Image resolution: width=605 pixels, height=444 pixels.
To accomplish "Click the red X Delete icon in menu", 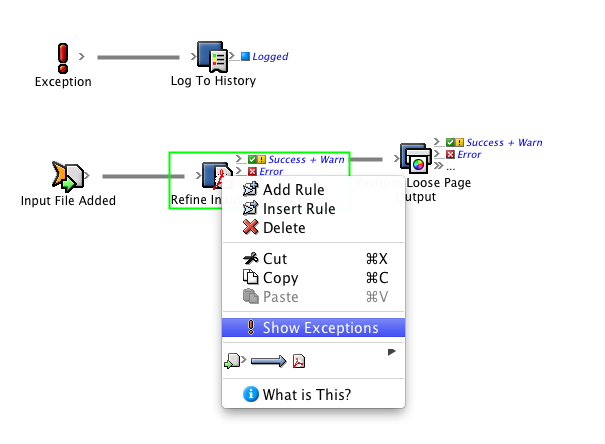I will pos(251,228).
